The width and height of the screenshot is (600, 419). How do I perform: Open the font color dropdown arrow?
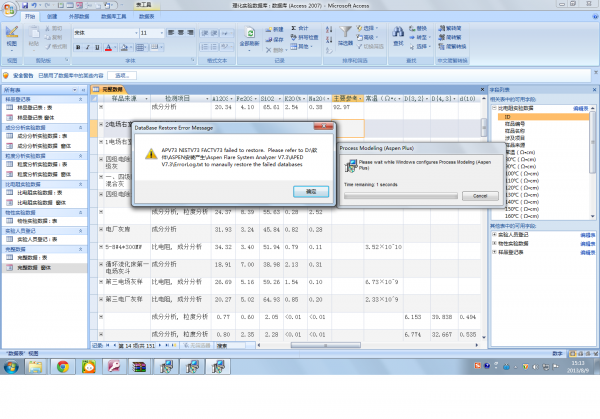[x=114, y=47]
